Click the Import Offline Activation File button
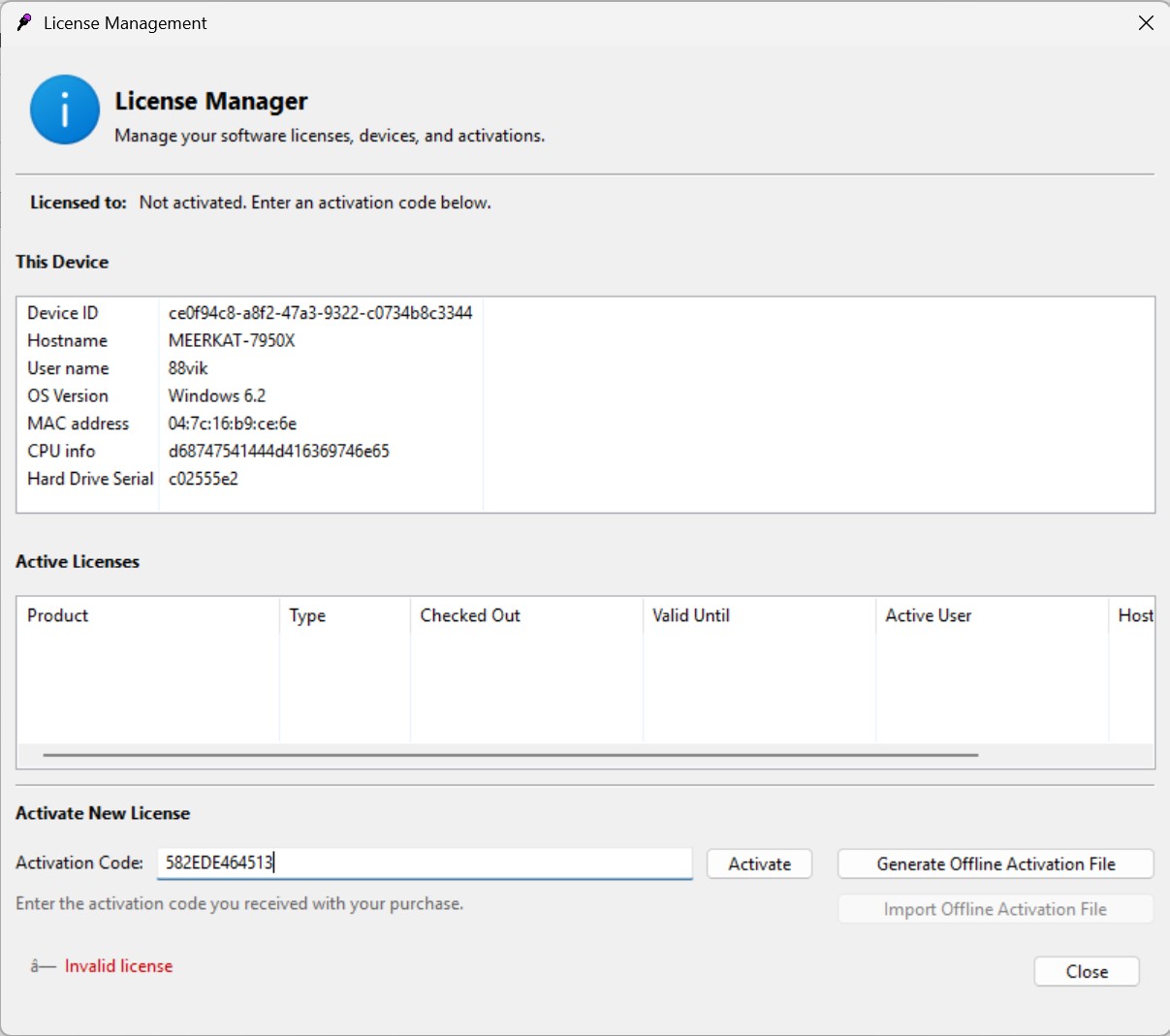 pyautogui.click(x=996, y=909)
